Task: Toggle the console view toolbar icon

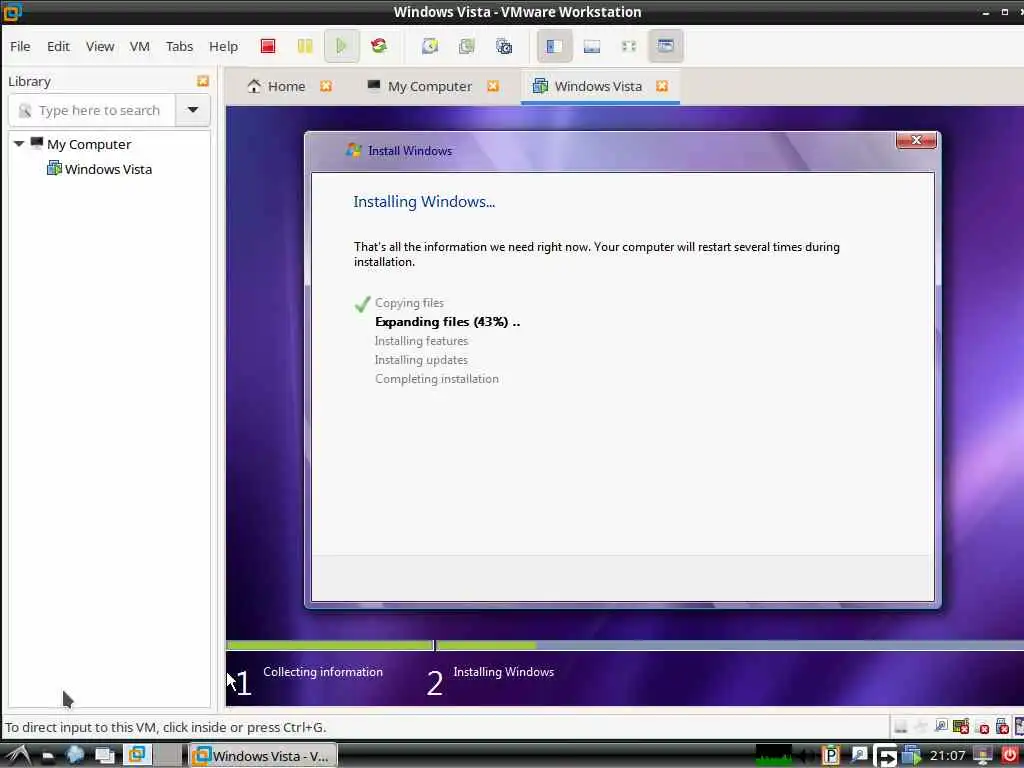Action: click(665, 46)
